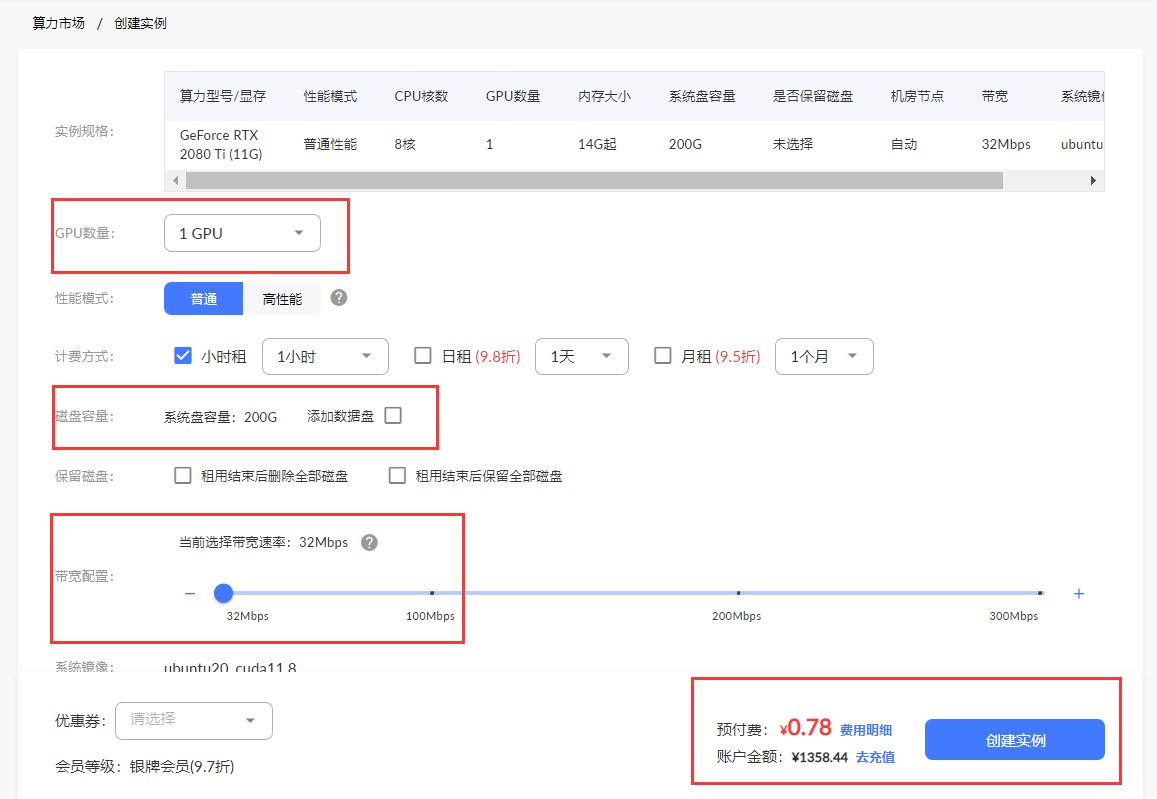Screen dimensions: 1157x799
Task: Click the 未选择 disk retention cell
Action: click(792, 145)
